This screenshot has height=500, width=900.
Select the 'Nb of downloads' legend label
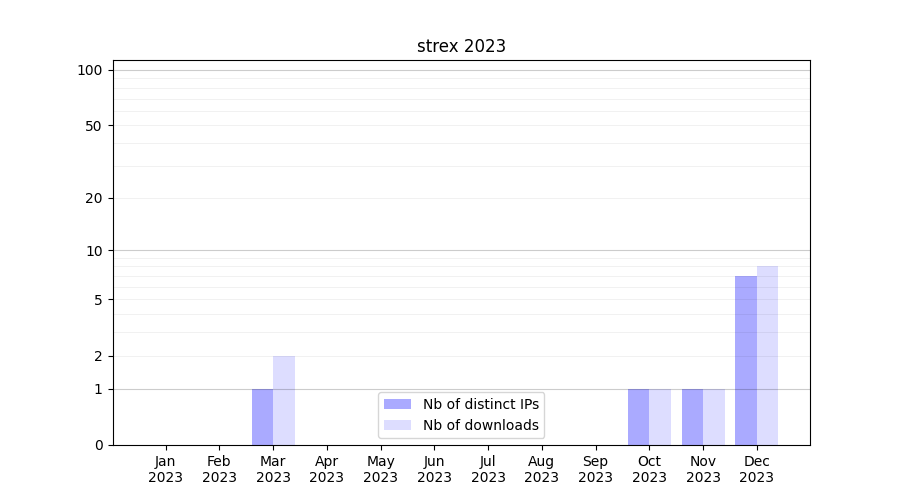point(480,425)
